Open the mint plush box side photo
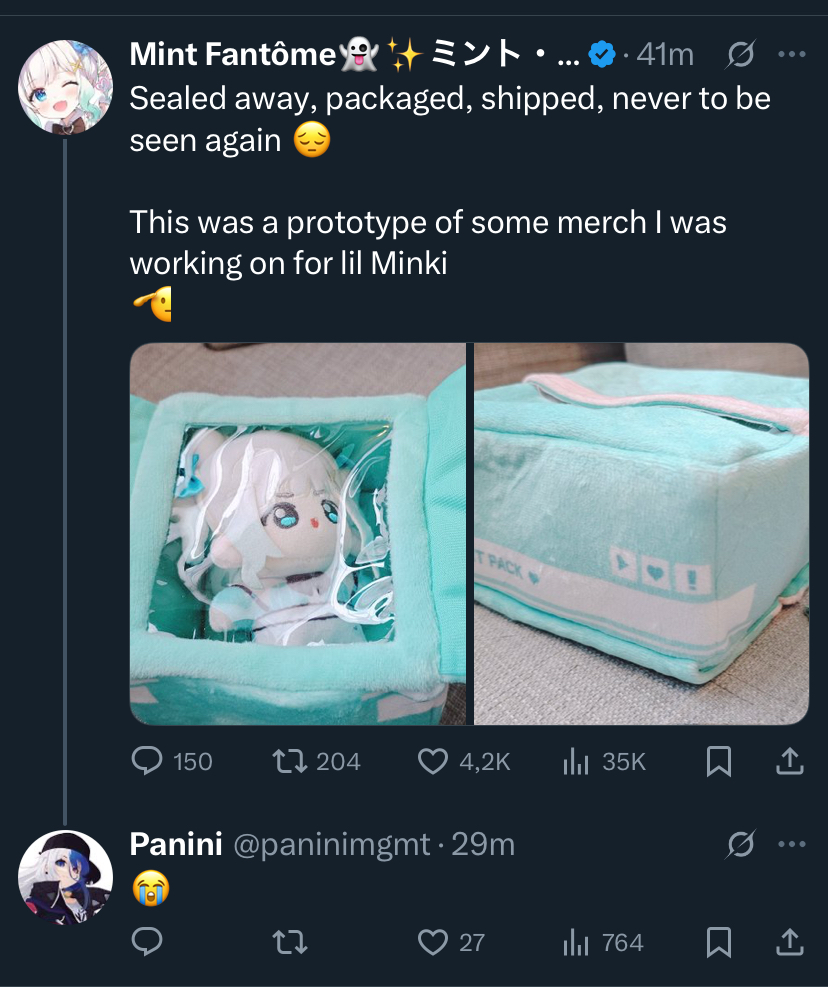 tap(641, 534)
